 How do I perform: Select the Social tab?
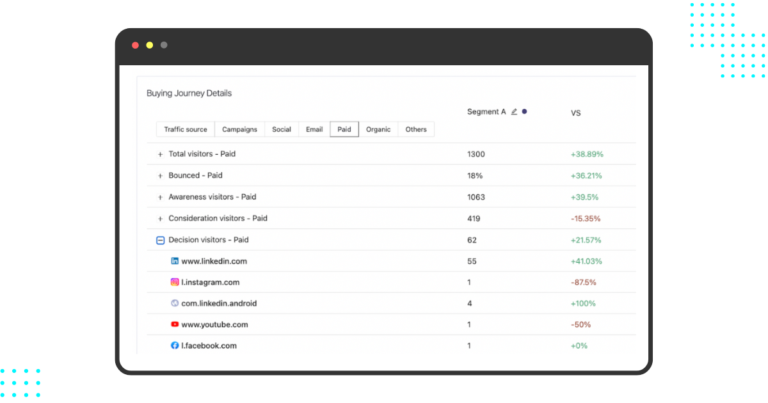click(281, 129)
